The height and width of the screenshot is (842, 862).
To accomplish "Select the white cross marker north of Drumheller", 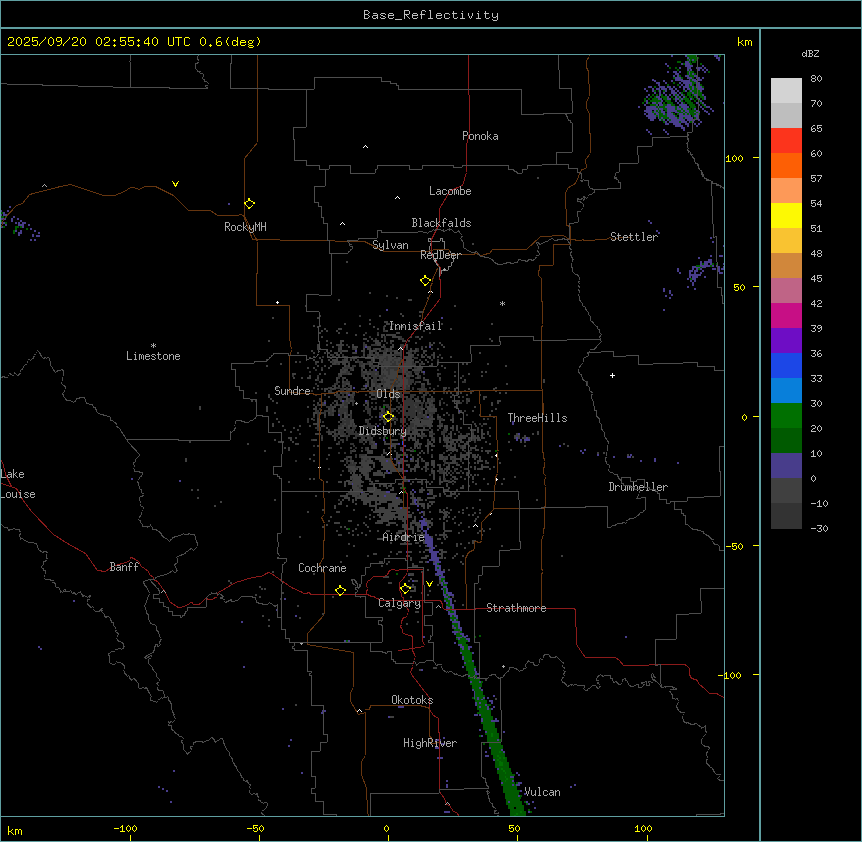I will click(x=612, y=375).
